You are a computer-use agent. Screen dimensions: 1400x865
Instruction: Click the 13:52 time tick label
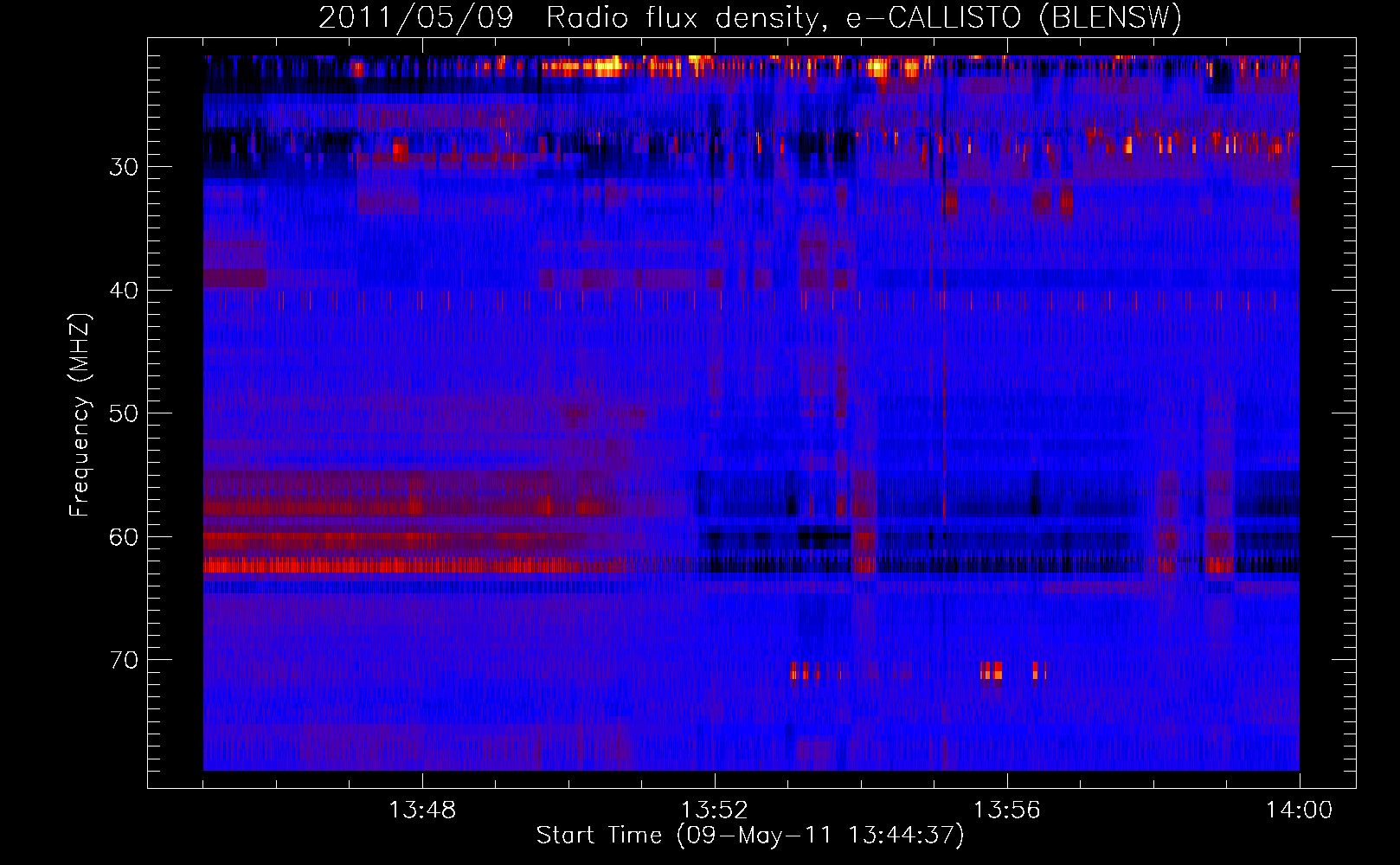click(x=715, y=811)
